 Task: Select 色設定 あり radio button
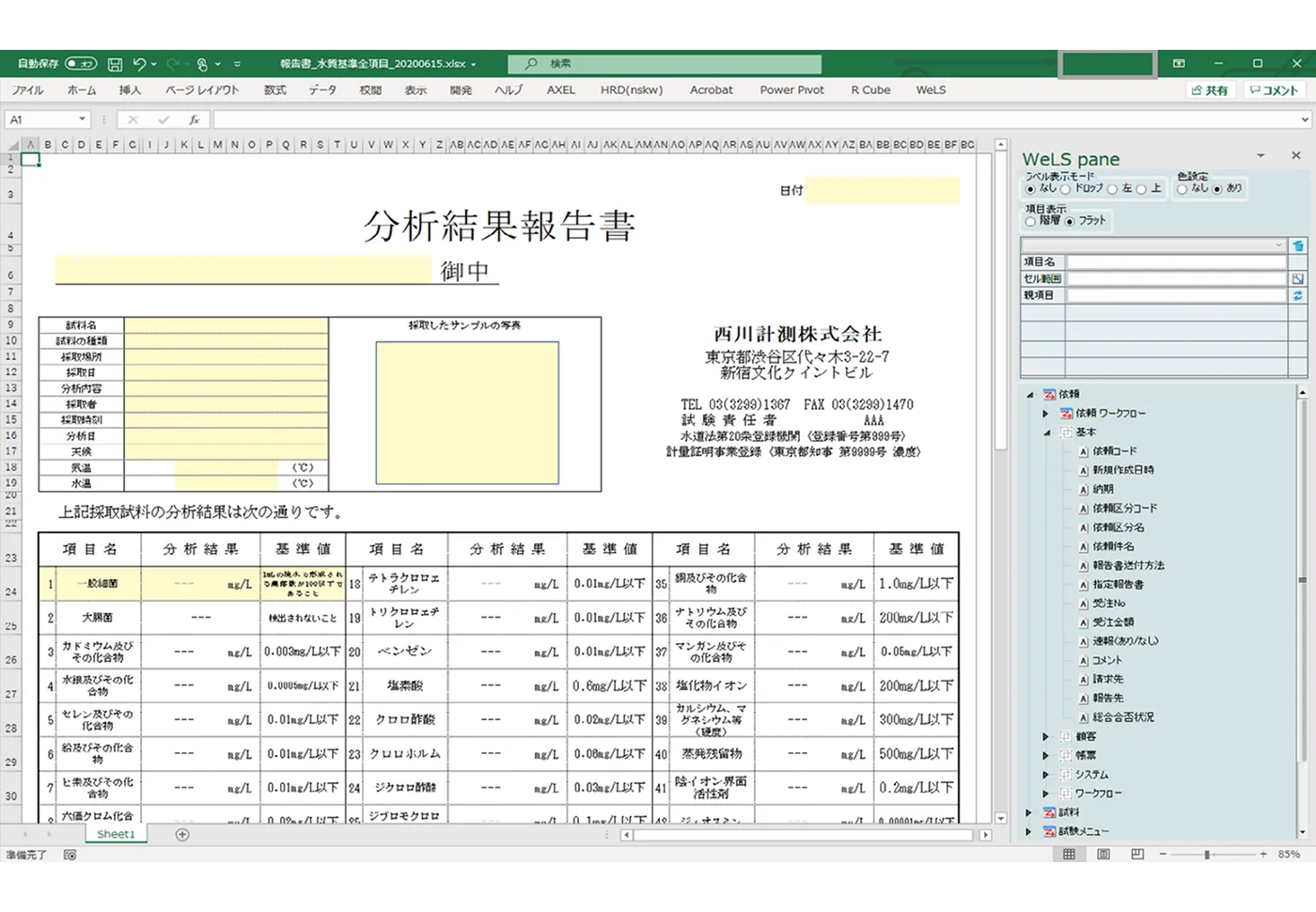pyautogui.click(x=1217, y=189)
